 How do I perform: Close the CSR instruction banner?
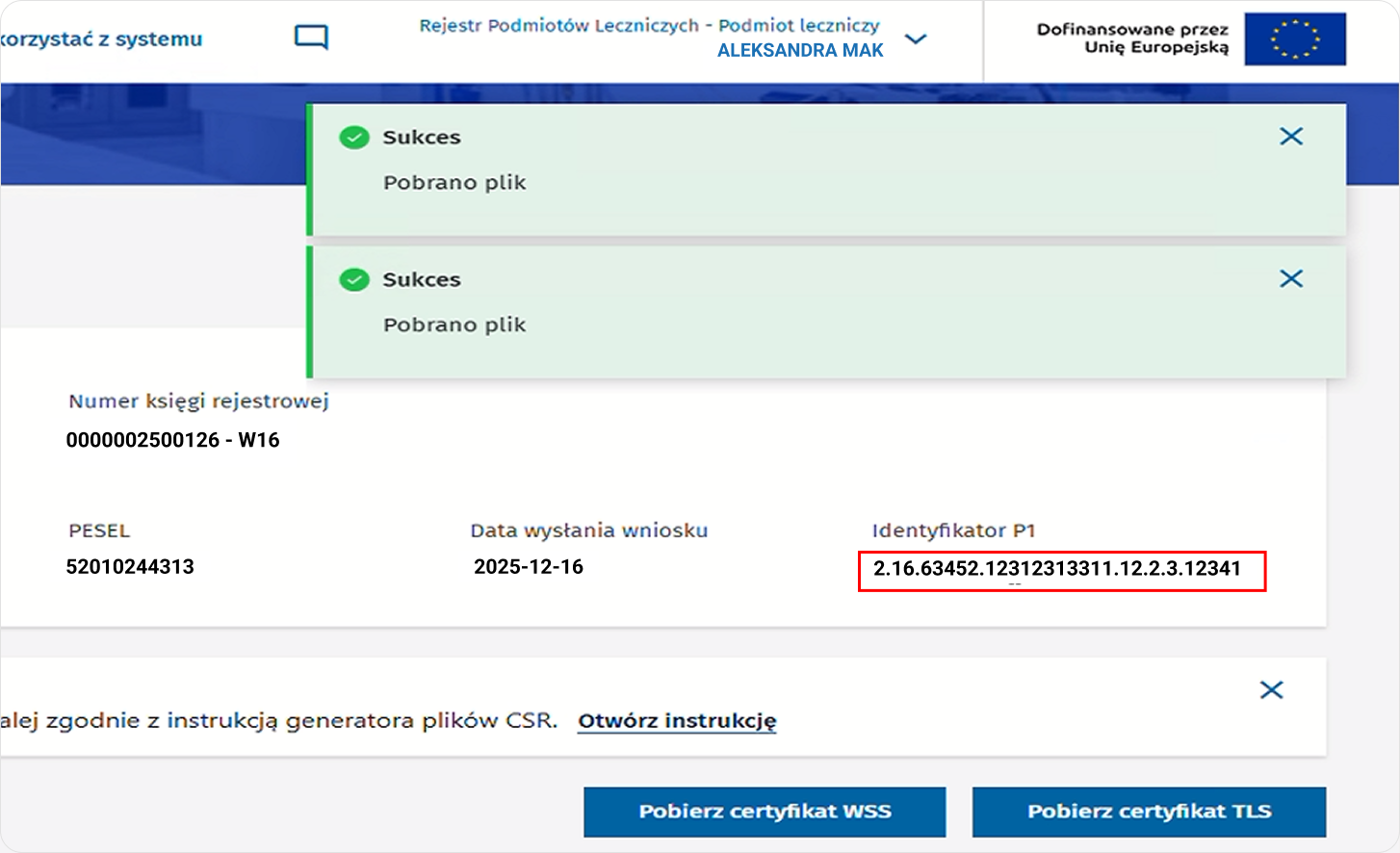[1271, 689]
